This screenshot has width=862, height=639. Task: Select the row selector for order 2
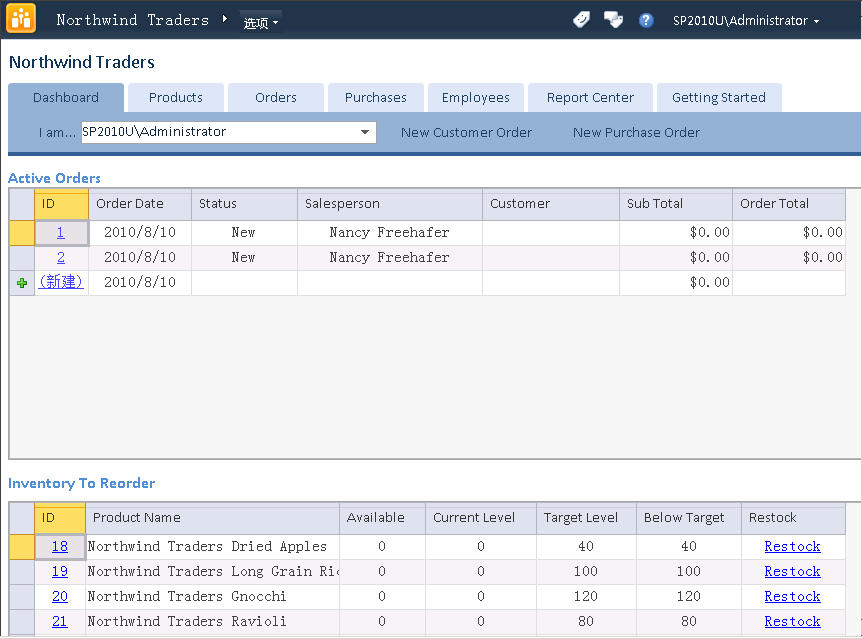click(22, 257)
